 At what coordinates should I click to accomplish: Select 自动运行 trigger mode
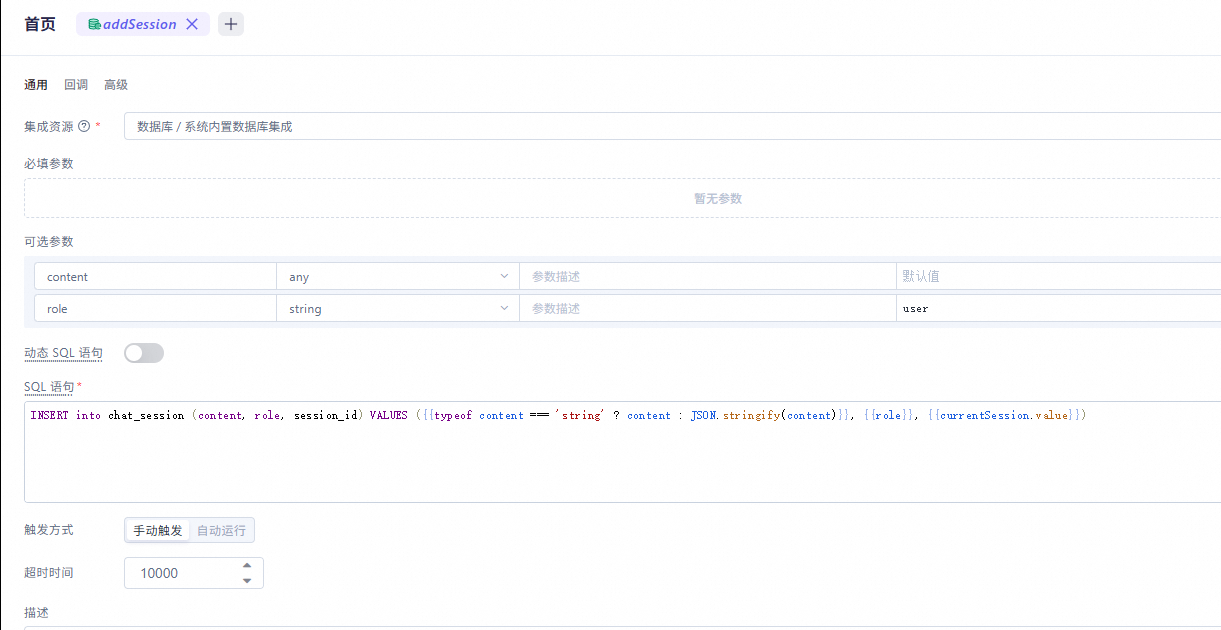pos(221,530)
